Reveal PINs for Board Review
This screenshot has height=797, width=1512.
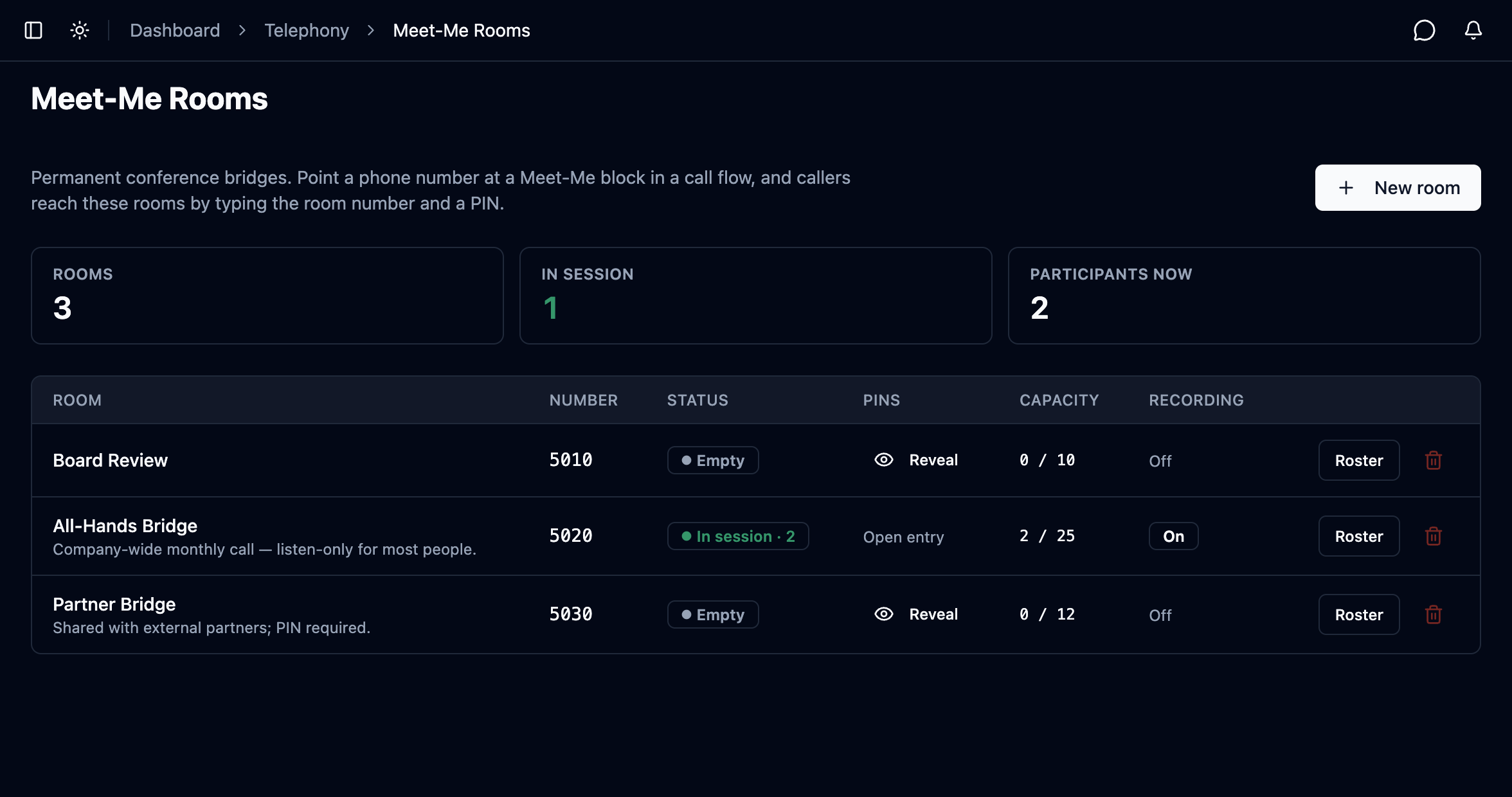917,460
